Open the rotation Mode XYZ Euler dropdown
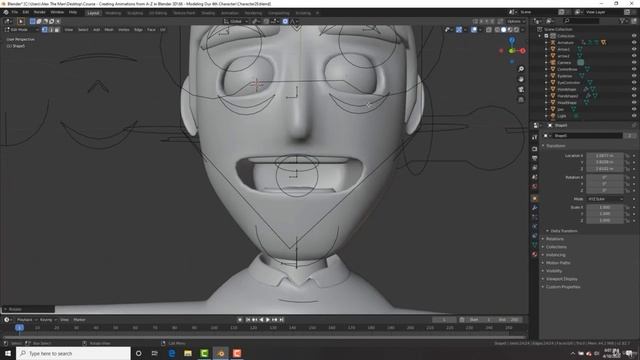Image resolution: width=640 pixels, height=360 pixels. coord(606,199)
